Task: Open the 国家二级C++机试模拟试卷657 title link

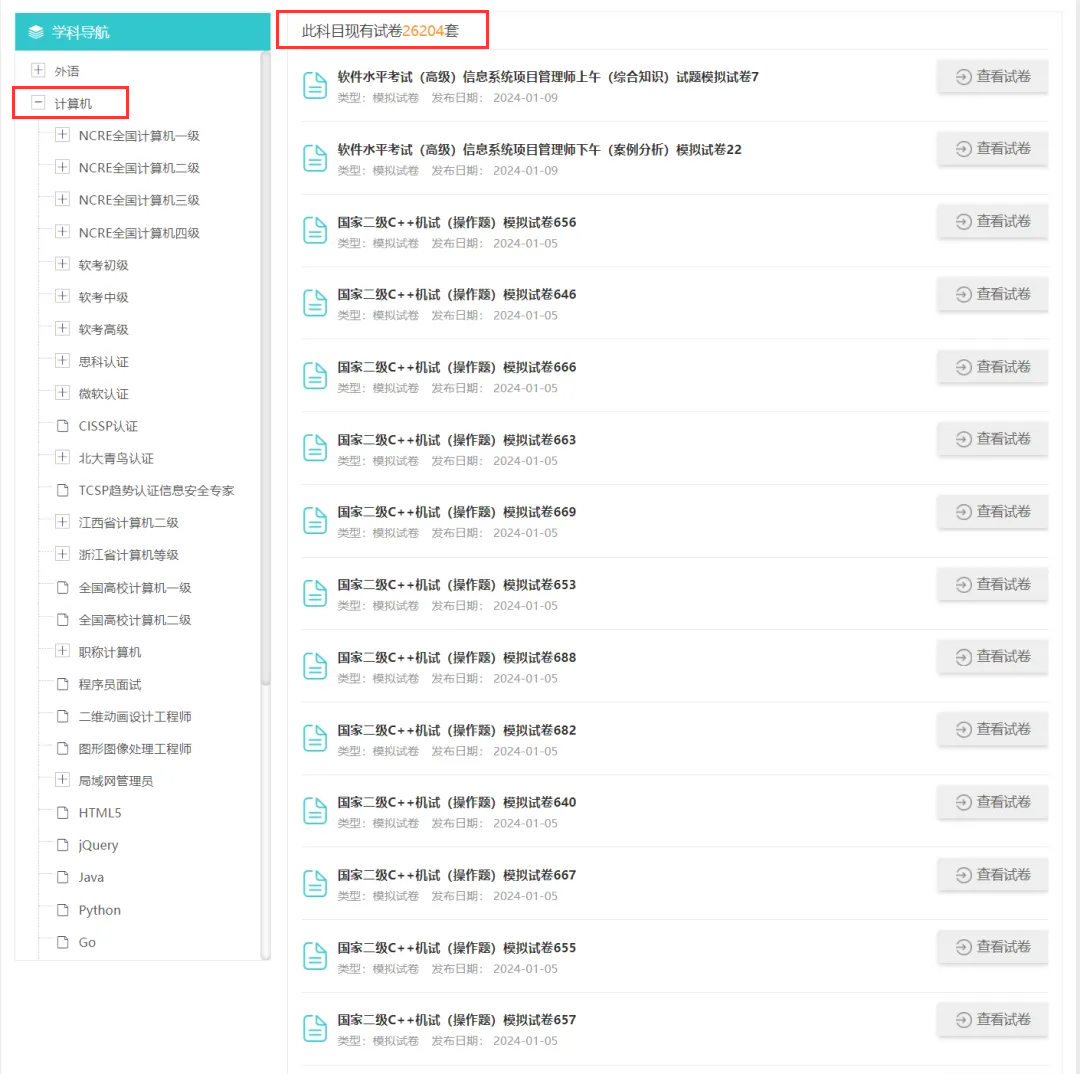Action: [456, 1020]
